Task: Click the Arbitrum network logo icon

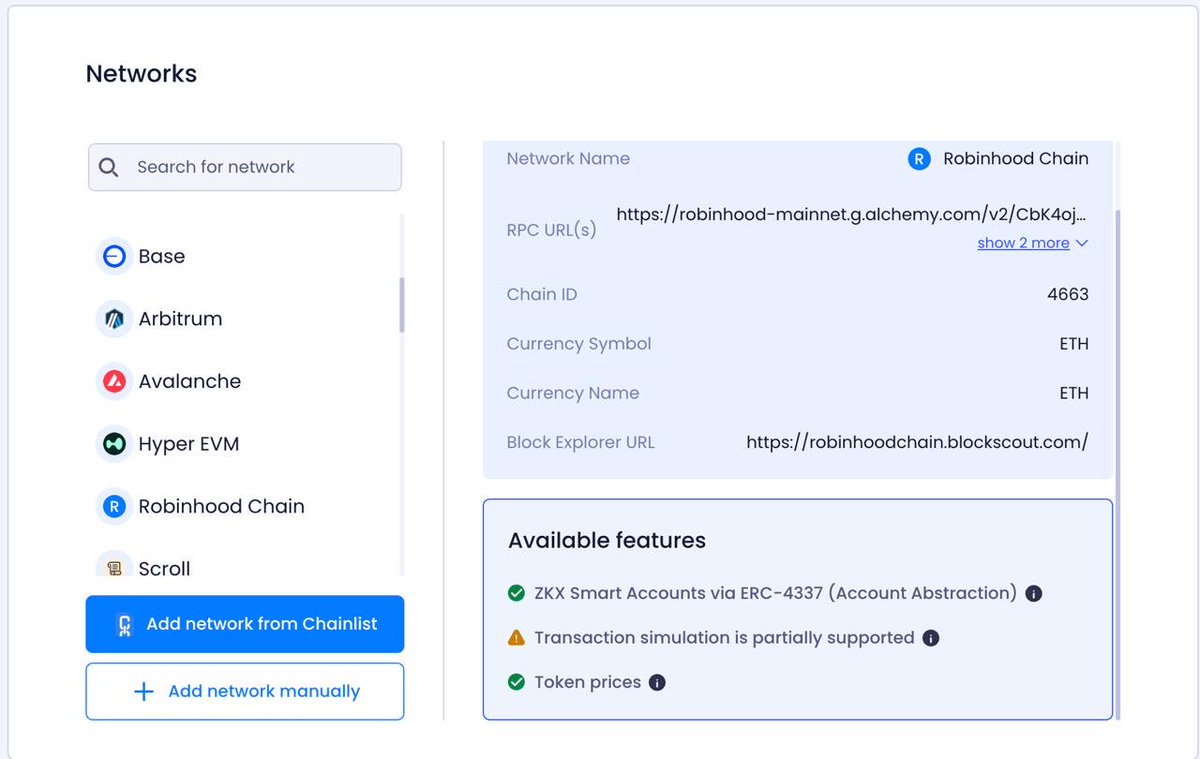Action: click(x=114, y=319)
